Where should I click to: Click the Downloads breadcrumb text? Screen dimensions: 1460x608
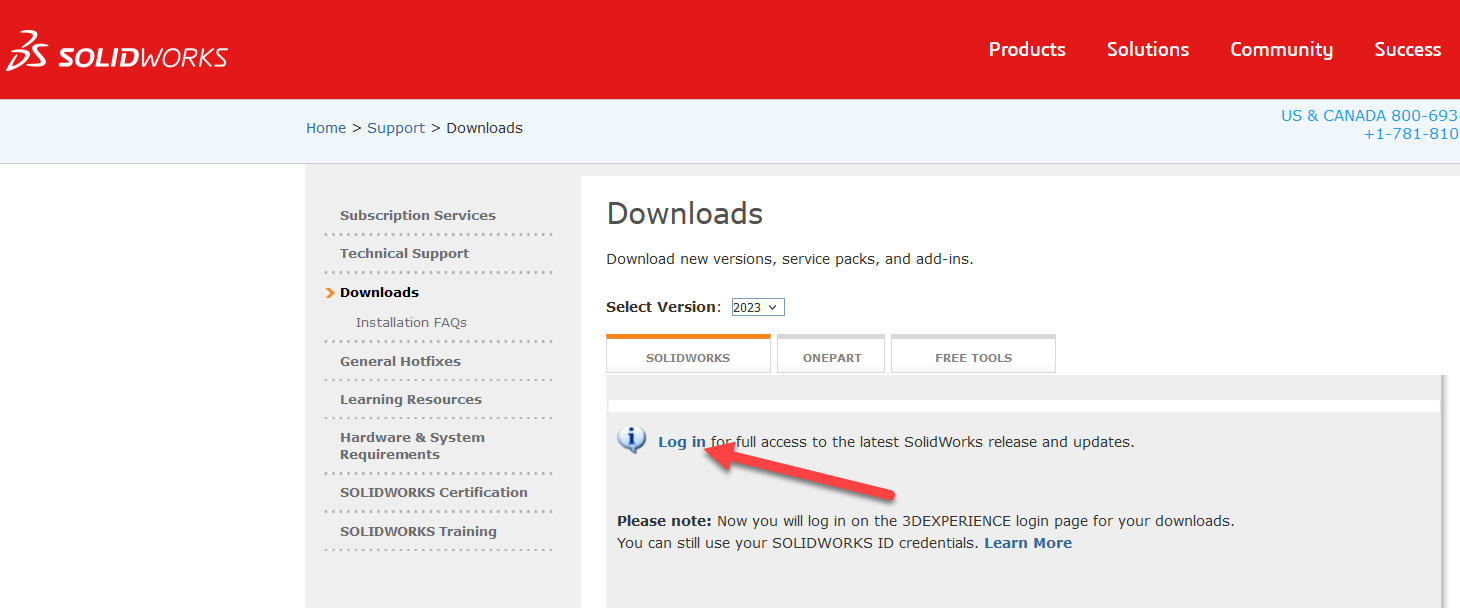[x=484, y=128]
